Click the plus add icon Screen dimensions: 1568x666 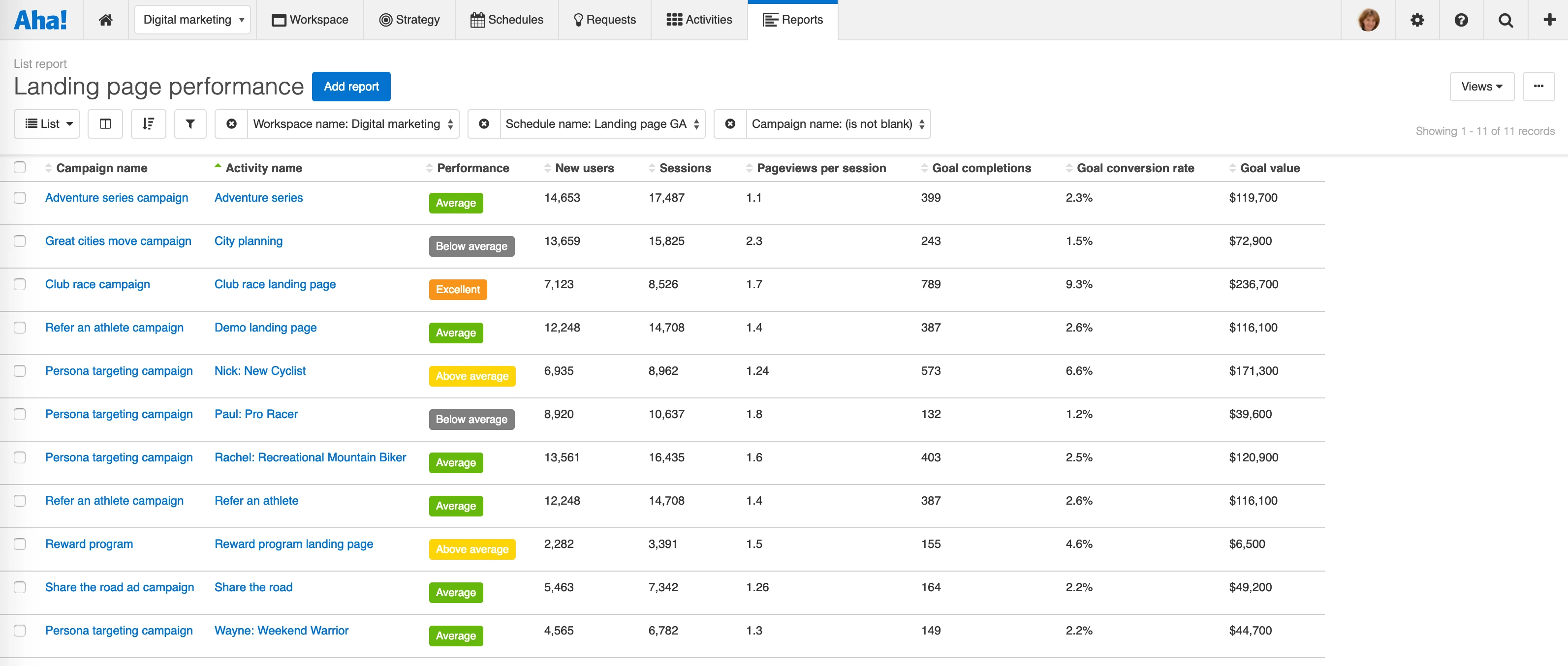(x=1549, y=20)
